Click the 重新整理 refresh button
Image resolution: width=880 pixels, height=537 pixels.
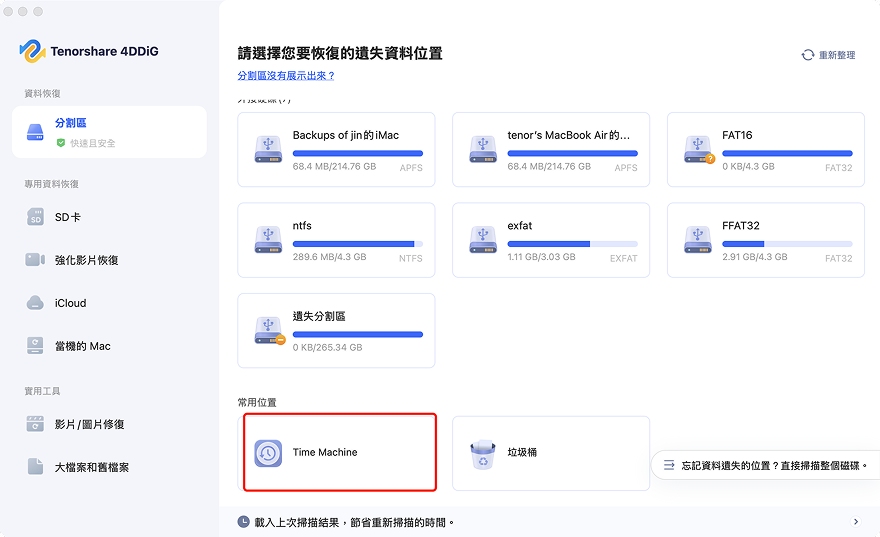(828, 55)
